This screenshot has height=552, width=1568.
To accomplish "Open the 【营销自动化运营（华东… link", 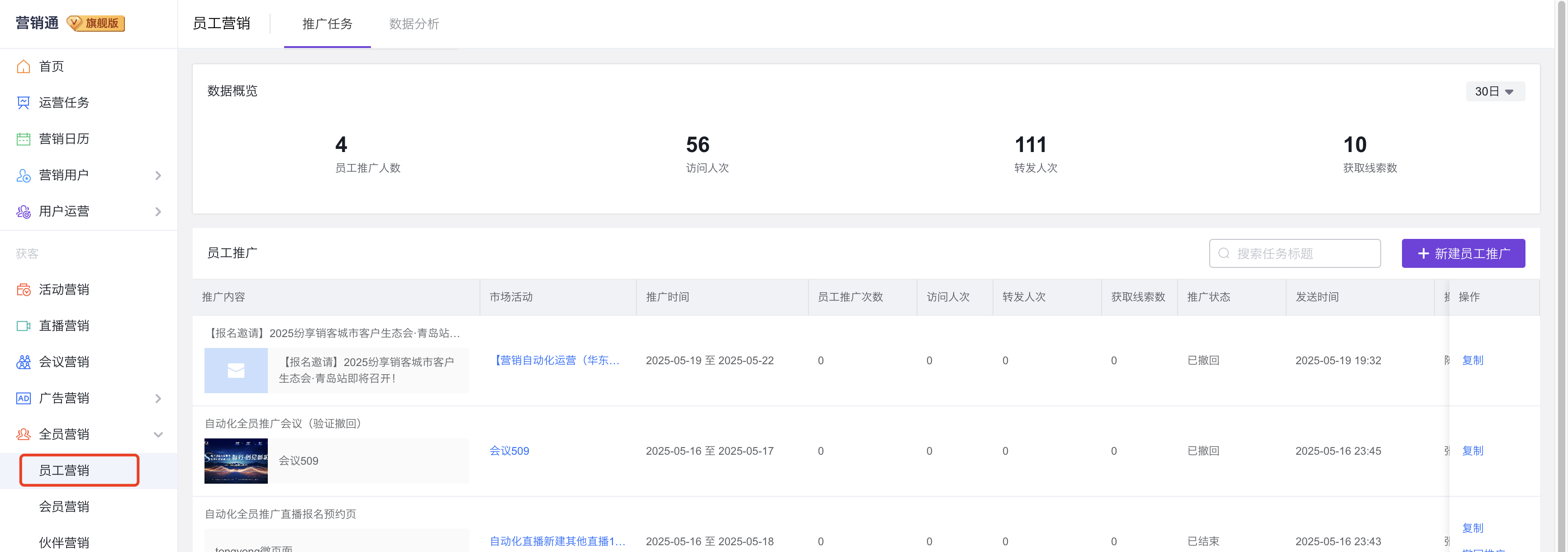I will [555, 360].
